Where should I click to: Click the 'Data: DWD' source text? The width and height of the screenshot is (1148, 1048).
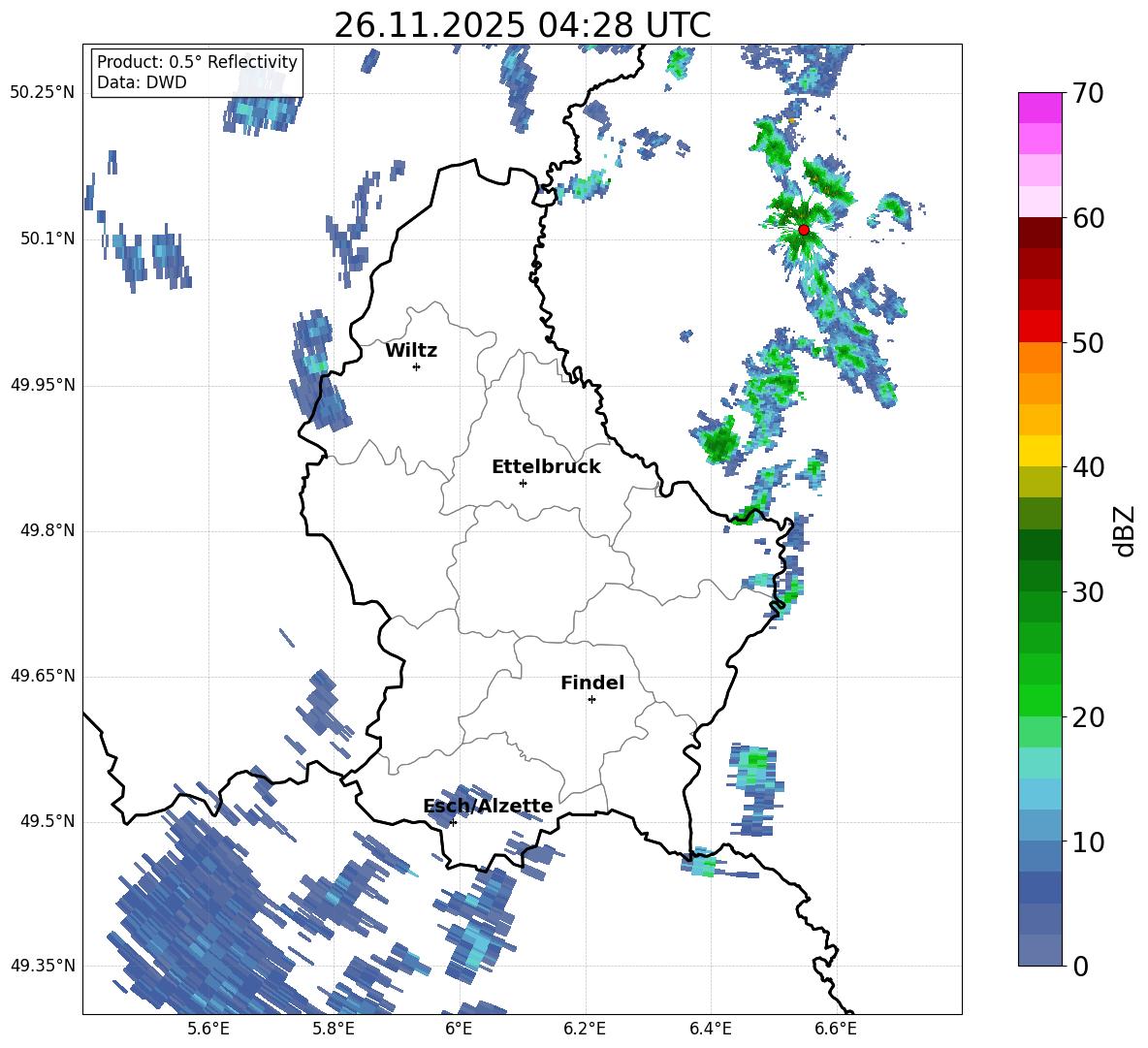[142, 82]
